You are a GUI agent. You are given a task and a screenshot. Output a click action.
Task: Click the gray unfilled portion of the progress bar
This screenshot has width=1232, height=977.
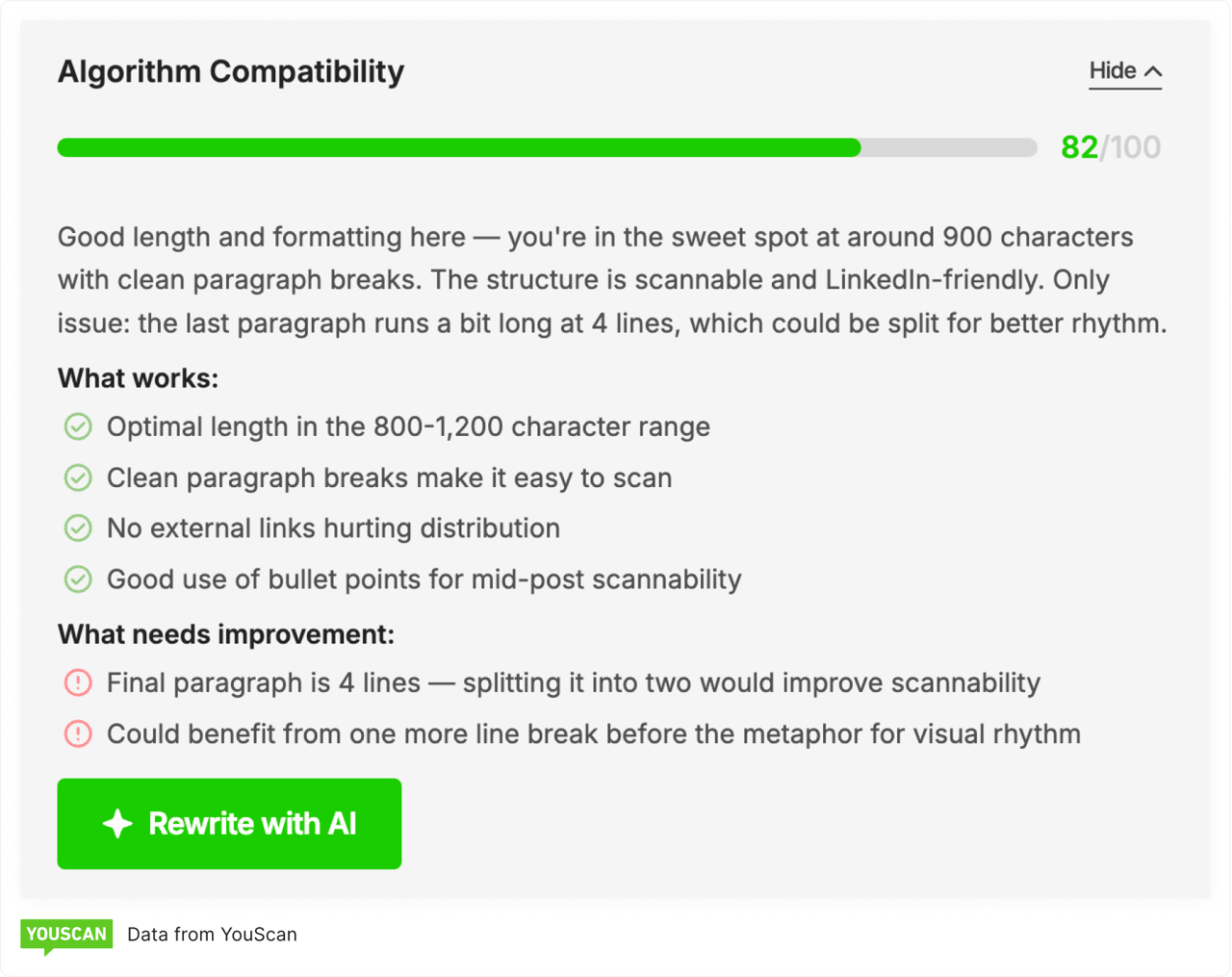pos(948,147)
